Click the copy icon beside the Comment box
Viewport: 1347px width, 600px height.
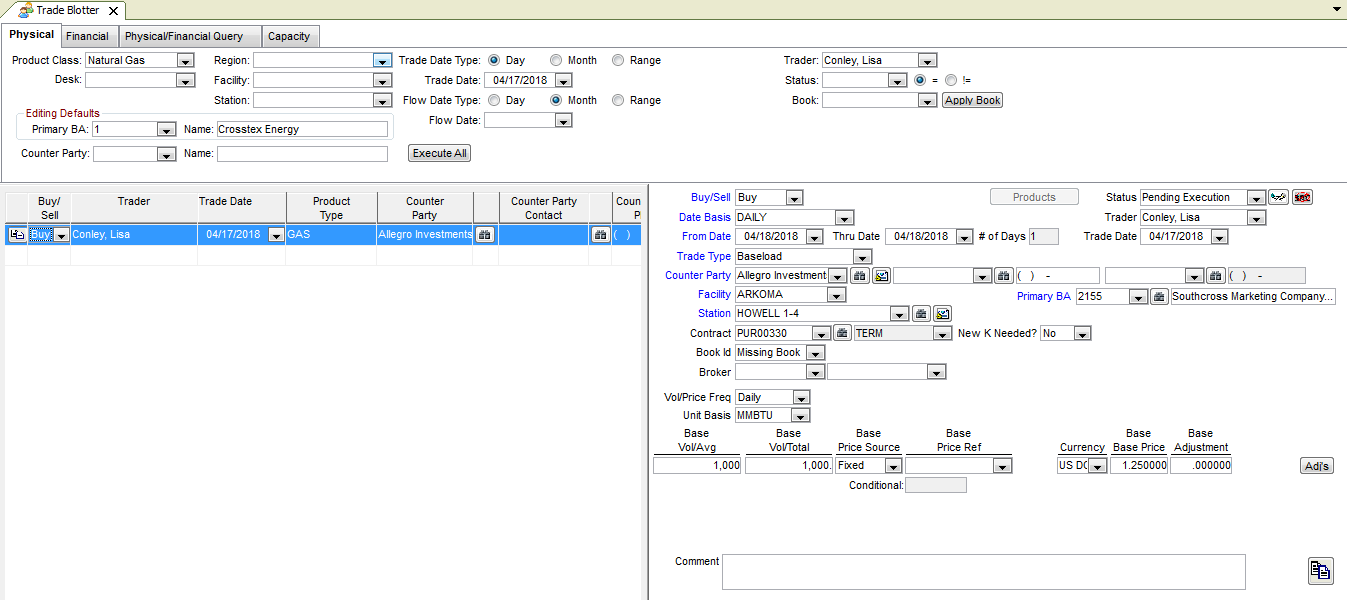coord(1320,570)
